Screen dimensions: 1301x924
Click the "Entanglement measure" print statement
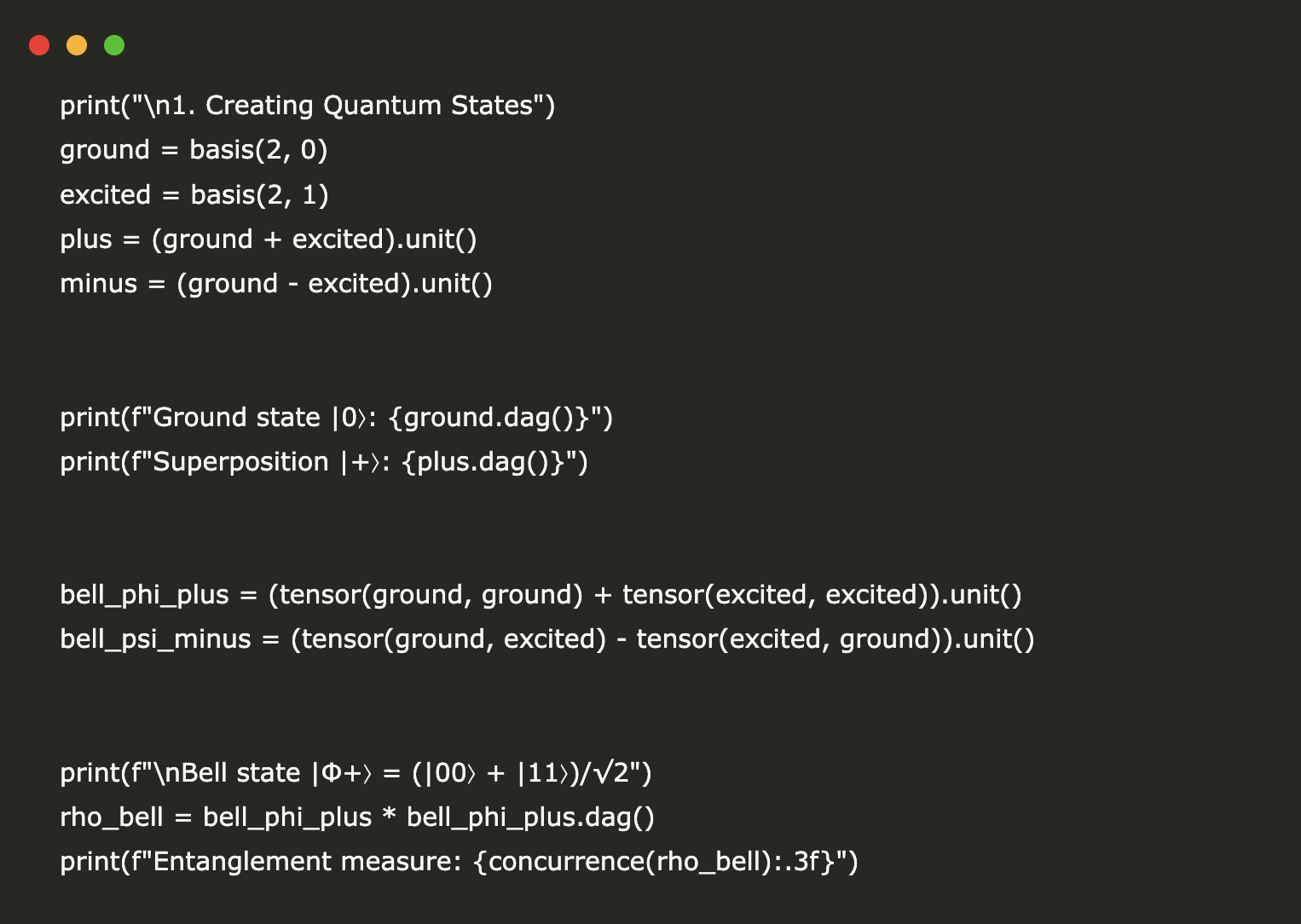click(x=459, y=862)
